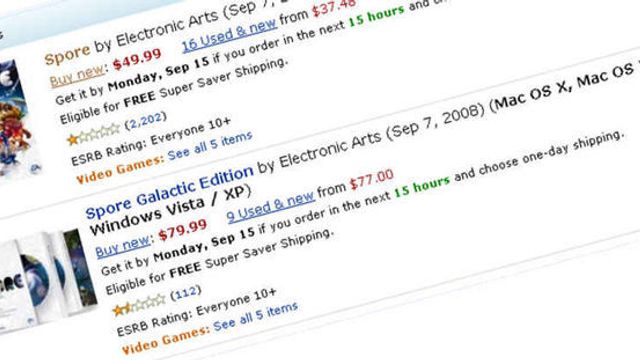640x360 pixels.
Task: Click See all 5 items under Spore
Action: [210, 146]
